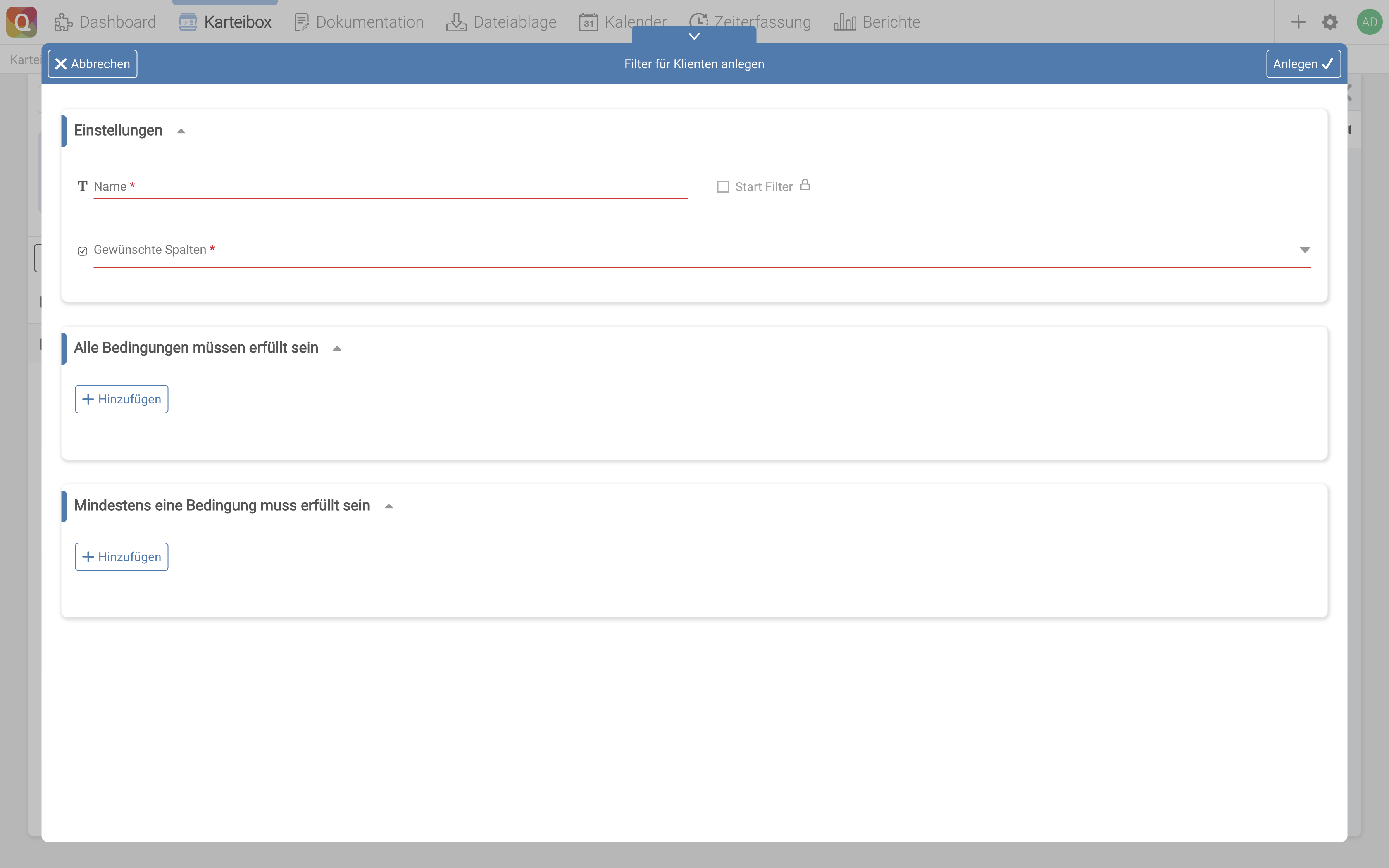Screen dimensions: 1389x868
Task: Open the Gewünschte Spalten dropdown arrow
Action: click(1305, 250)
